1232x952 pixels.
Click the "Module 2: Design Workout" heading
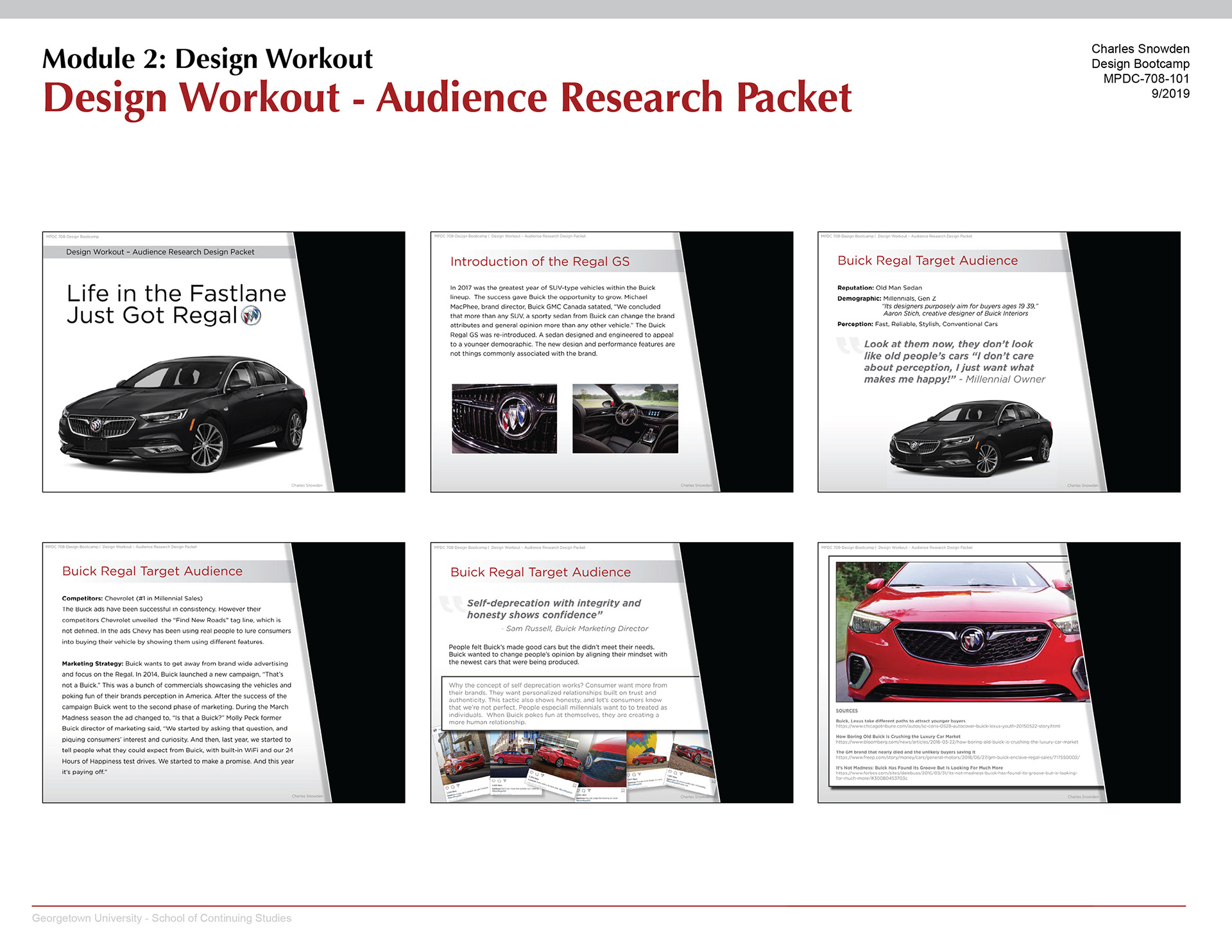click(x=207, y=58)
